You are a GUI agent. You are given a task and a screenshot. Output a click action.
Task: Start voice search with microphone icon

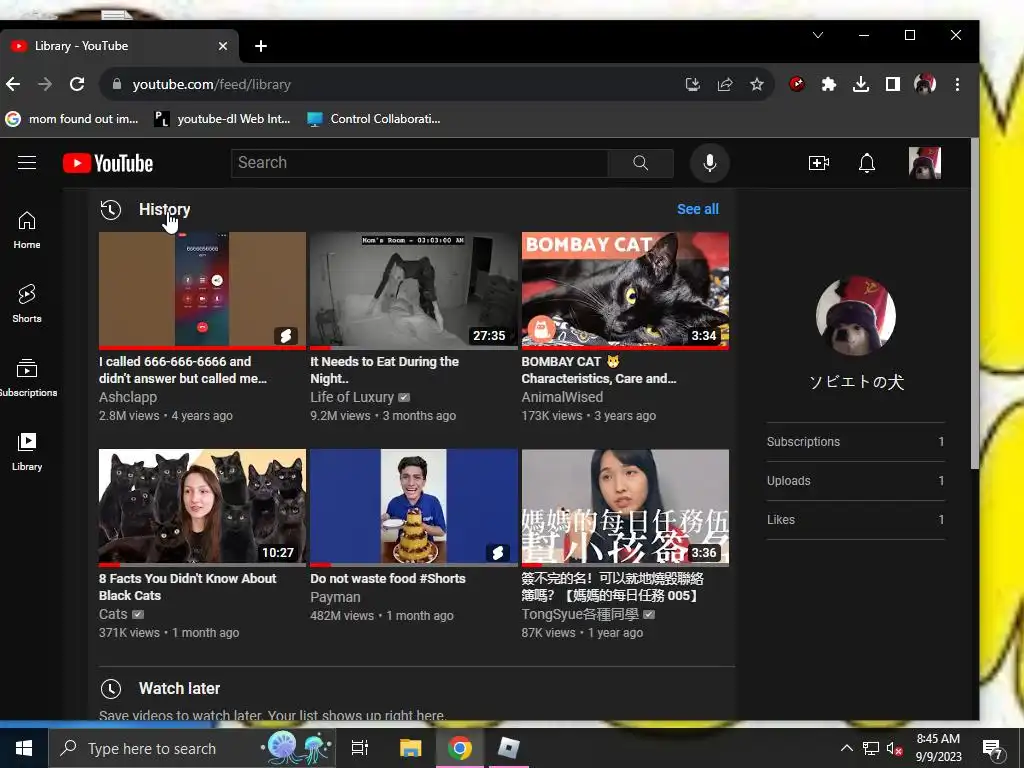(x=710, y=163)
